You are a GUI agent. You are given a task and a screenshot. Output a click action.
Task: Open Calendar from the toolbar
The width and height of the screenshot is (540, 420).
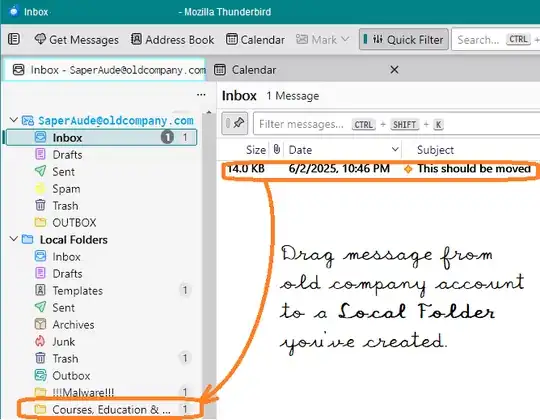point(255,40)
